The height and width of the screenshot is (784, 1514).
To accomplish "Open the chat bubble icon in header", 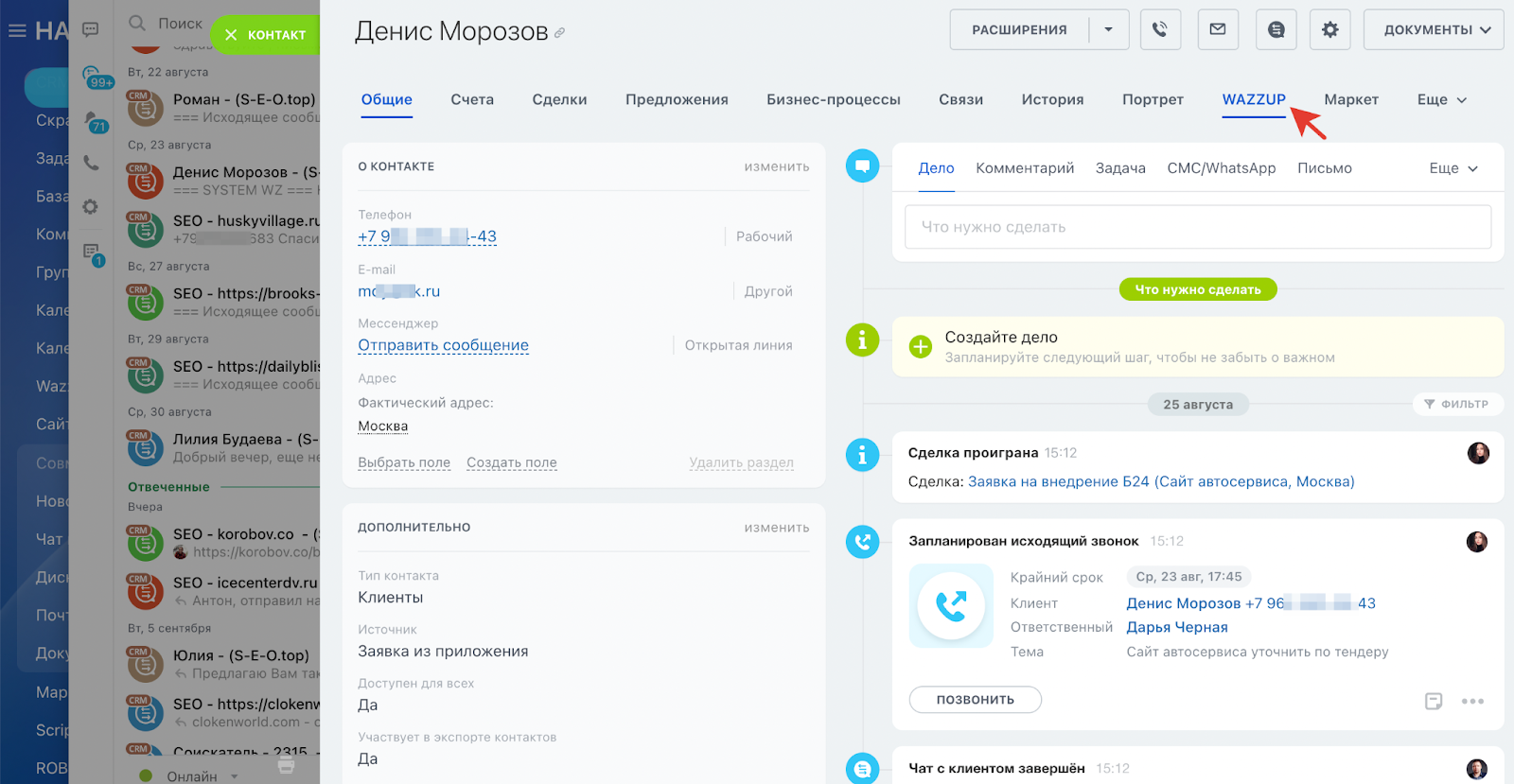I will click(1276, 30).
